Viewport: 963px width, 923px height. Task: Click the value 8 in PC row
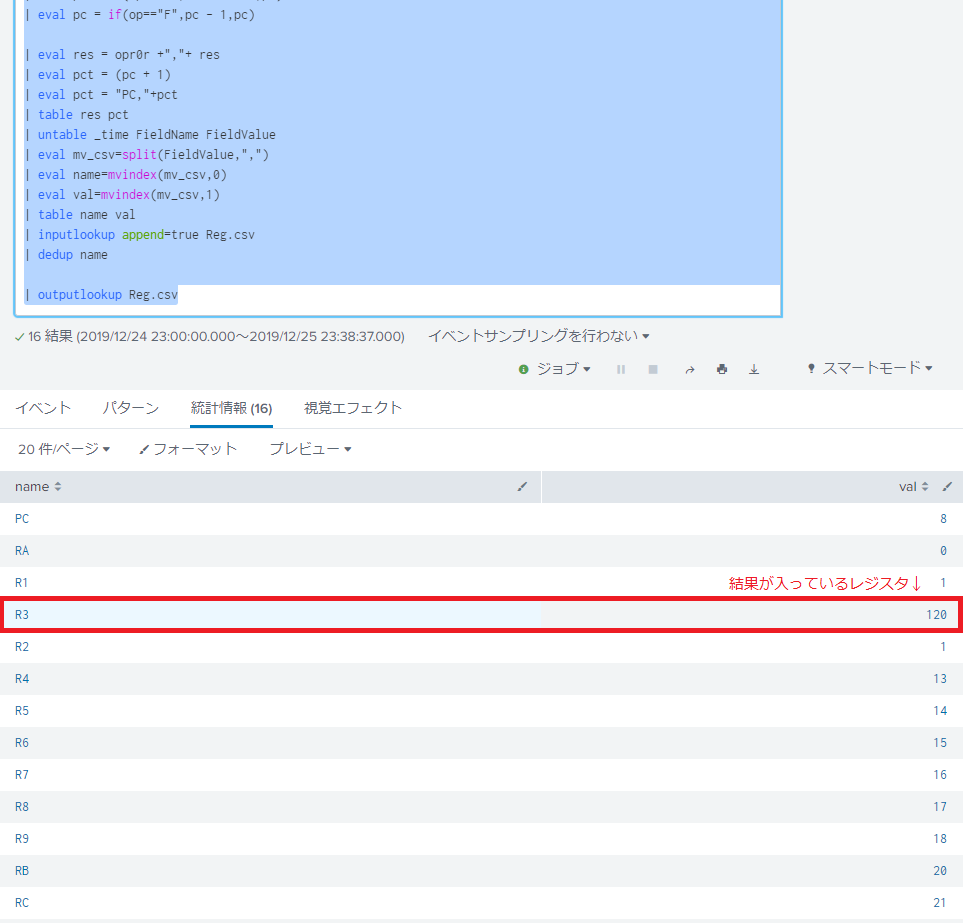click(x=943, y=519)
